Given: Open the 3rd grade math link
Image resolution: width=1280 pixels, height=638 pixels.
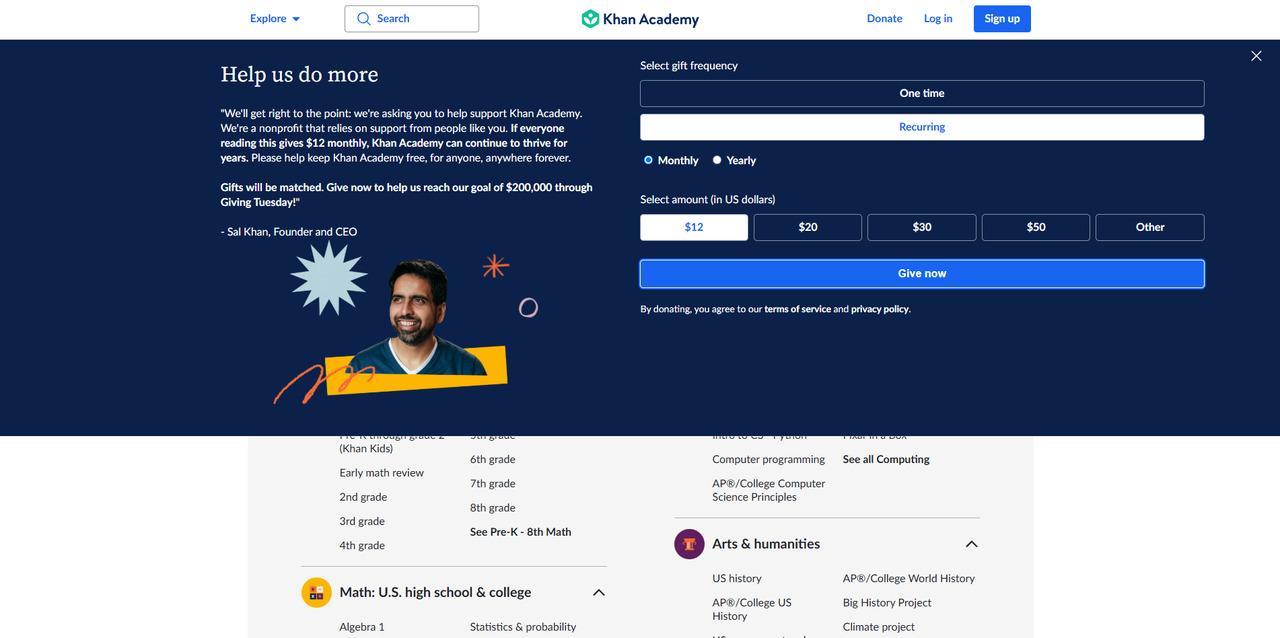Looking at the screenshot, I should click(362, 521).
